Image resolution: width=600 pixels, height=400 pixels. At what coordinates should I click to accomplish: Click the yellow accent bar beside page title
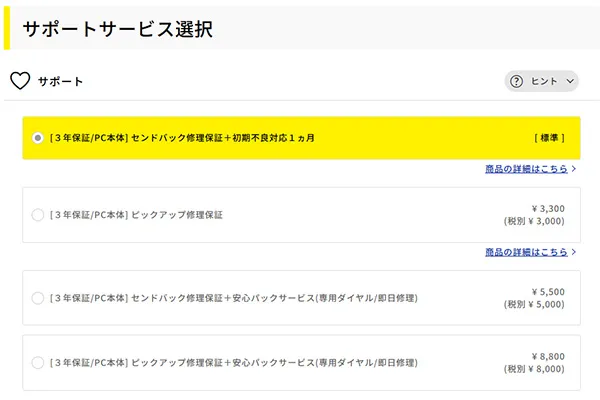(7, 28)
